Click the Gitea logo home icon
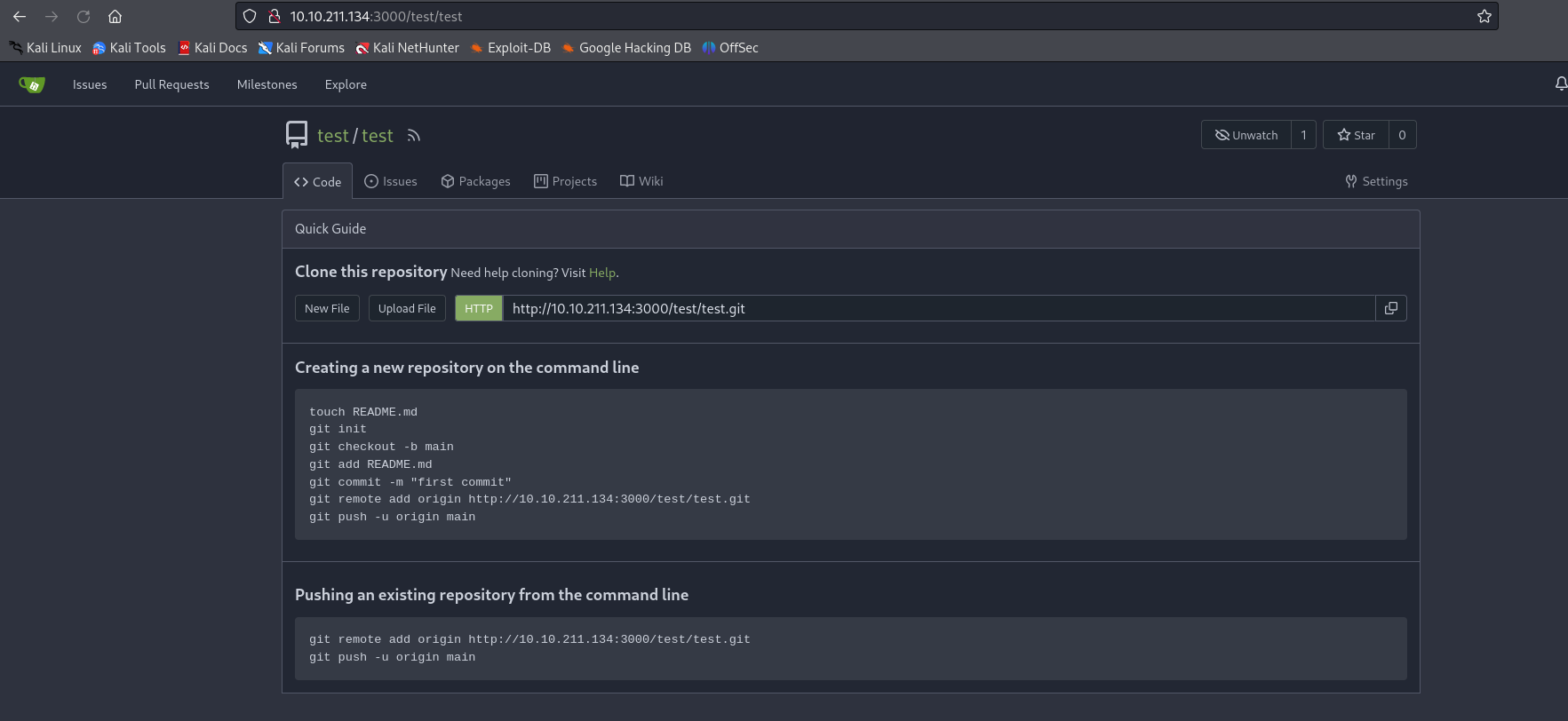 32,85
